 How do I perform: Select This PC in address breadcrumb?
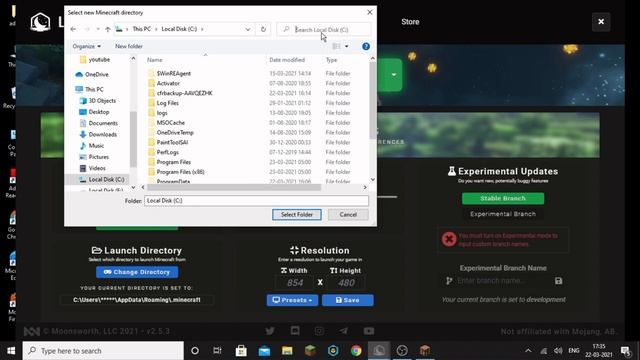[142, 29]
